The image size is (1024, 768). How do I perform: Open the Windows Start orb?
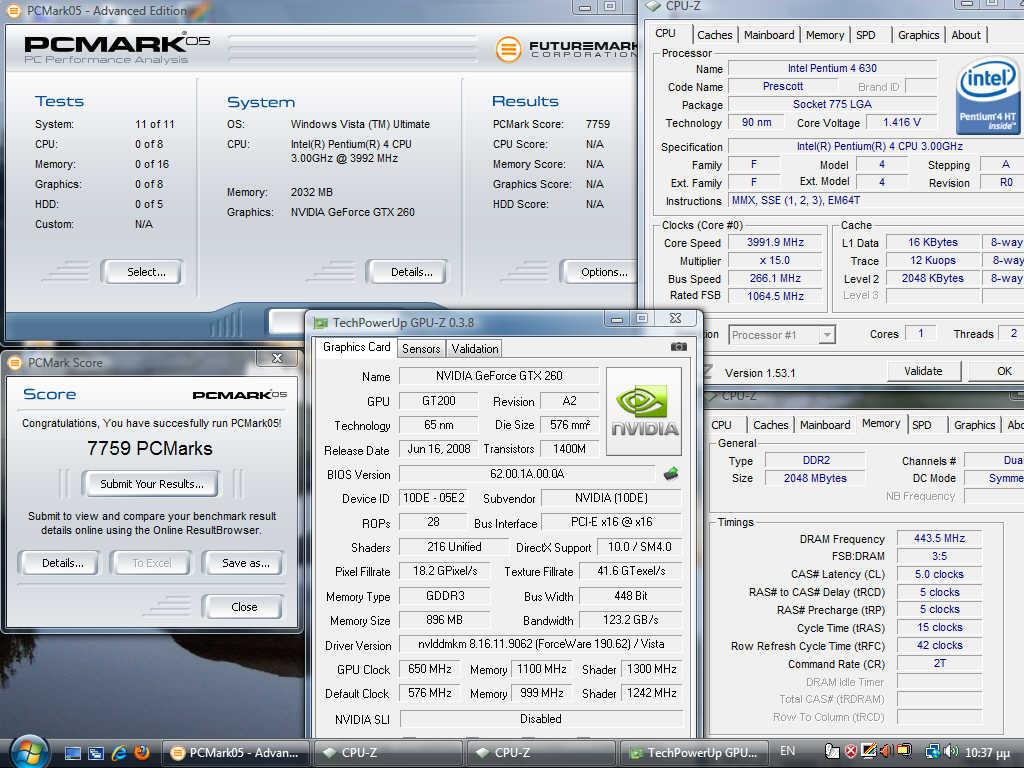click(x=29, y=753)
